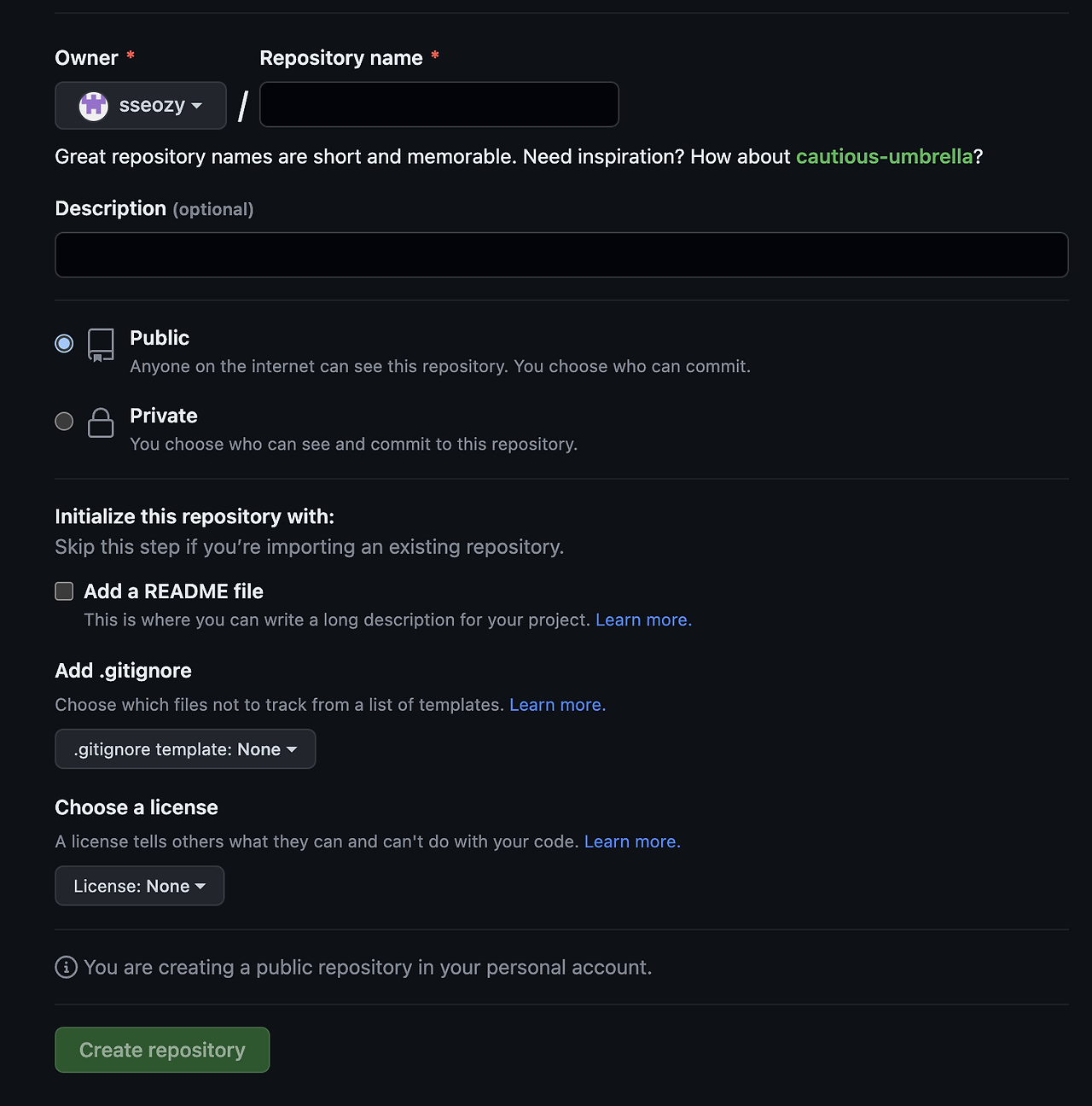Select the Public radio button
This screenshot has width=1092, height=1106.
[x=64, y=343]
